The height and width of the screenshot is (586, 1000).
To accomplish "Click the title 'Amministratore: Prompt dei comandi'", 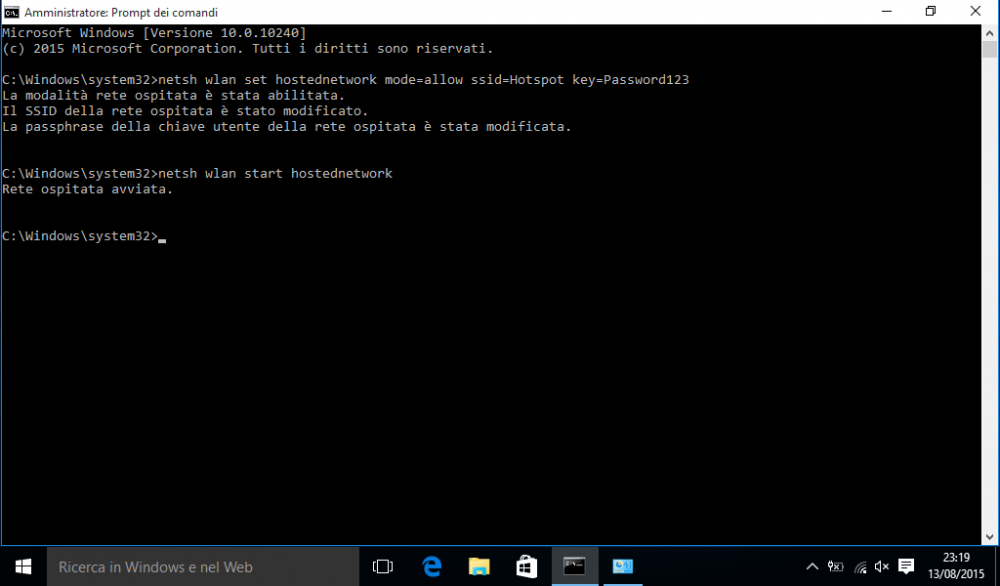I will (121, 12).
